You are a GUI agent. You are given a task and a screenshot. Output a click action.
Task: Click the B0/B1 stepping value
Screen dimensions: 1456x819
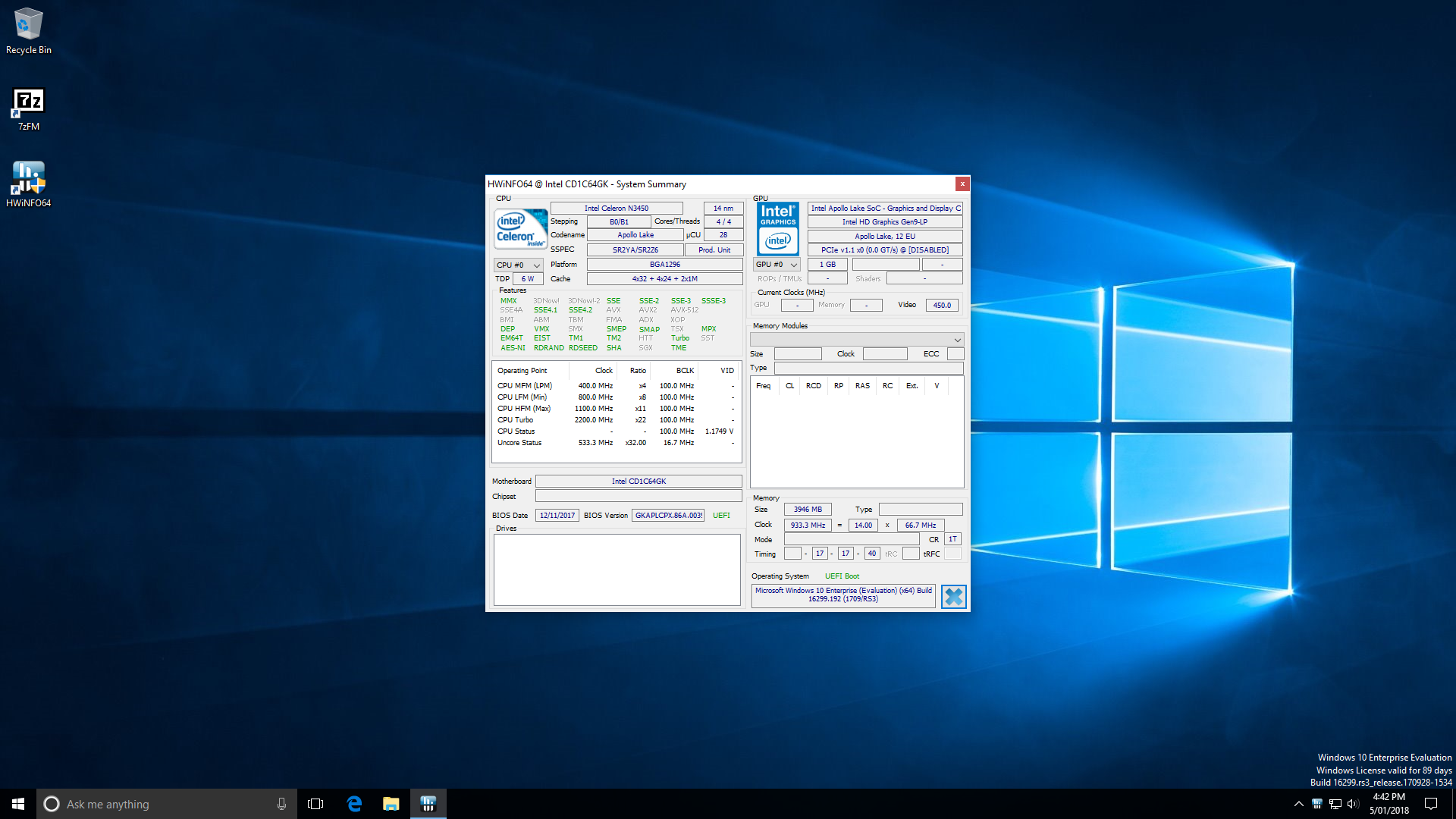coord(619,222)
